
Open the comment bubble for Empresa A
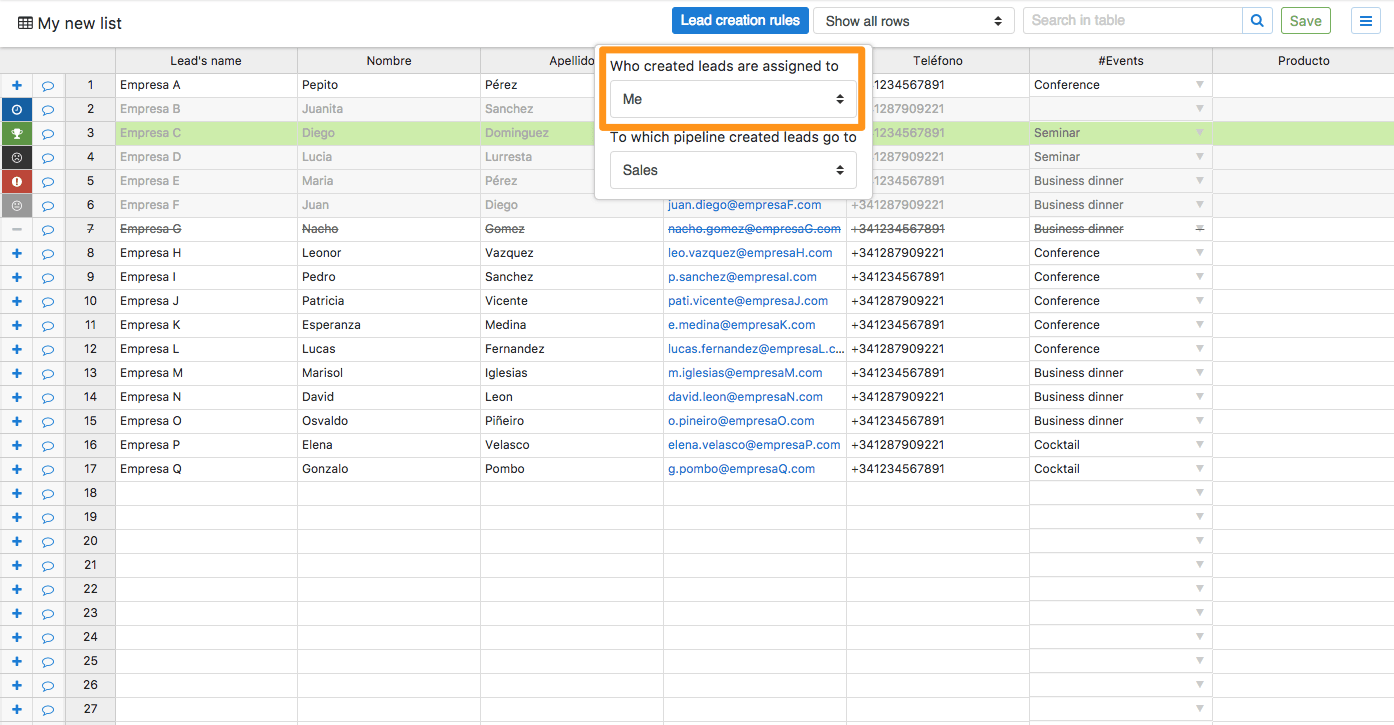coord(48,85)
